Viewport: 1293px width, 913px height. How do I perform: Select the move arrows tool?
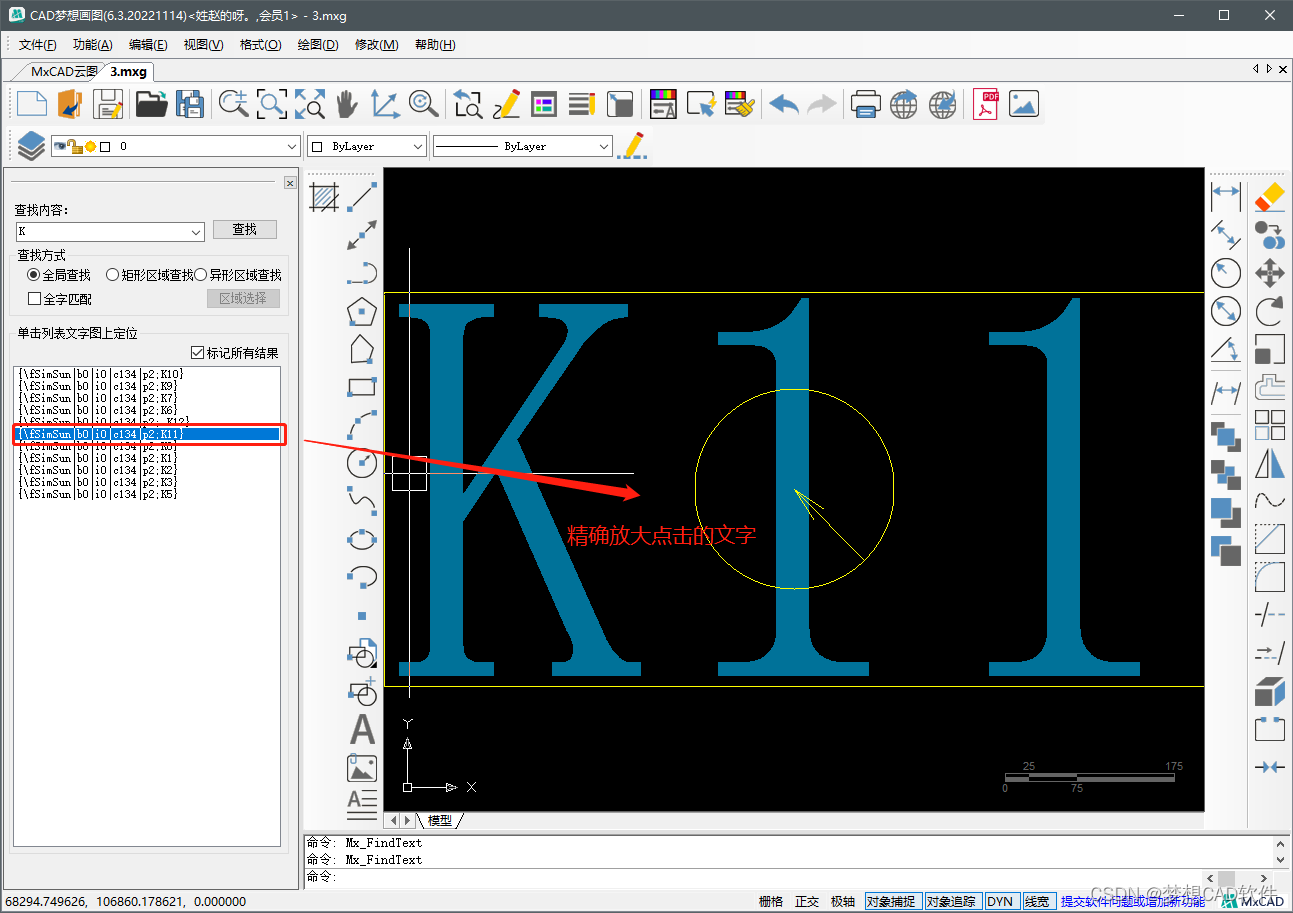click(1269, 273)
